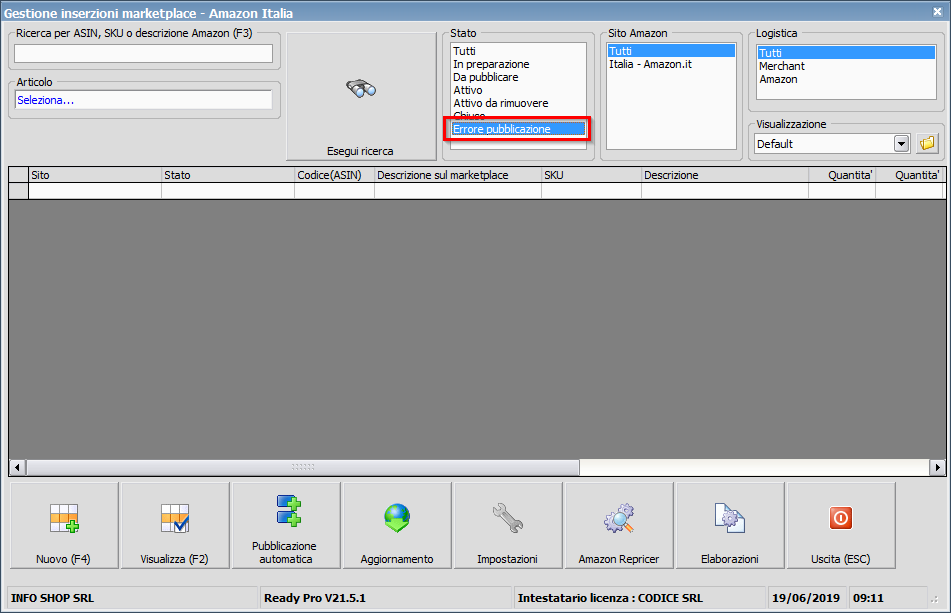This screenshot has width=951, height=613.
Task: Select Errore pubblicazione state
Action: click(519, 129)
